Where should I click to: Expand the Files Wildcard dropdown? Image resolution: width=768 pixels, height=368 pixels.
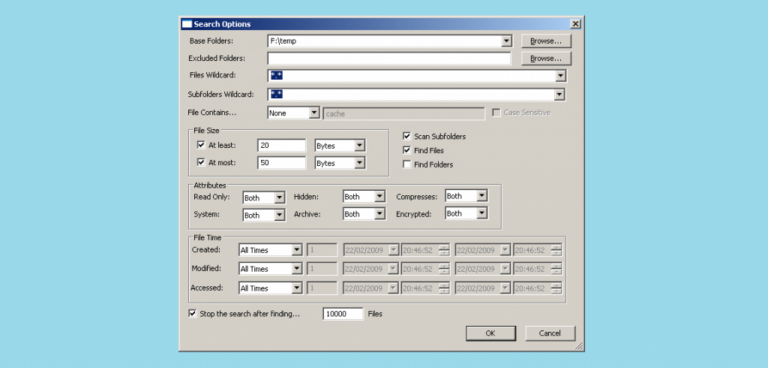pyautogui.click(x=560, y=76)
